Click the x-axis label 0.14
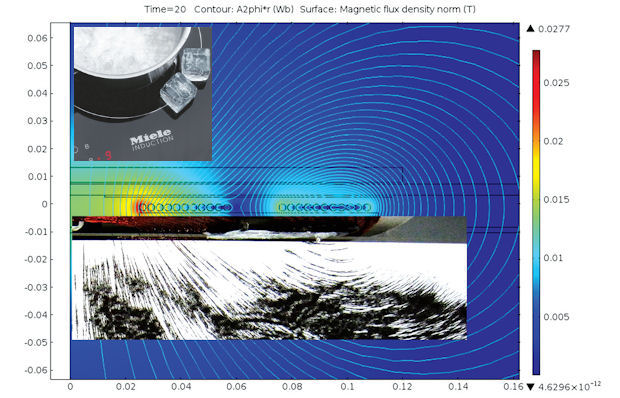 [x=458, y=387]
